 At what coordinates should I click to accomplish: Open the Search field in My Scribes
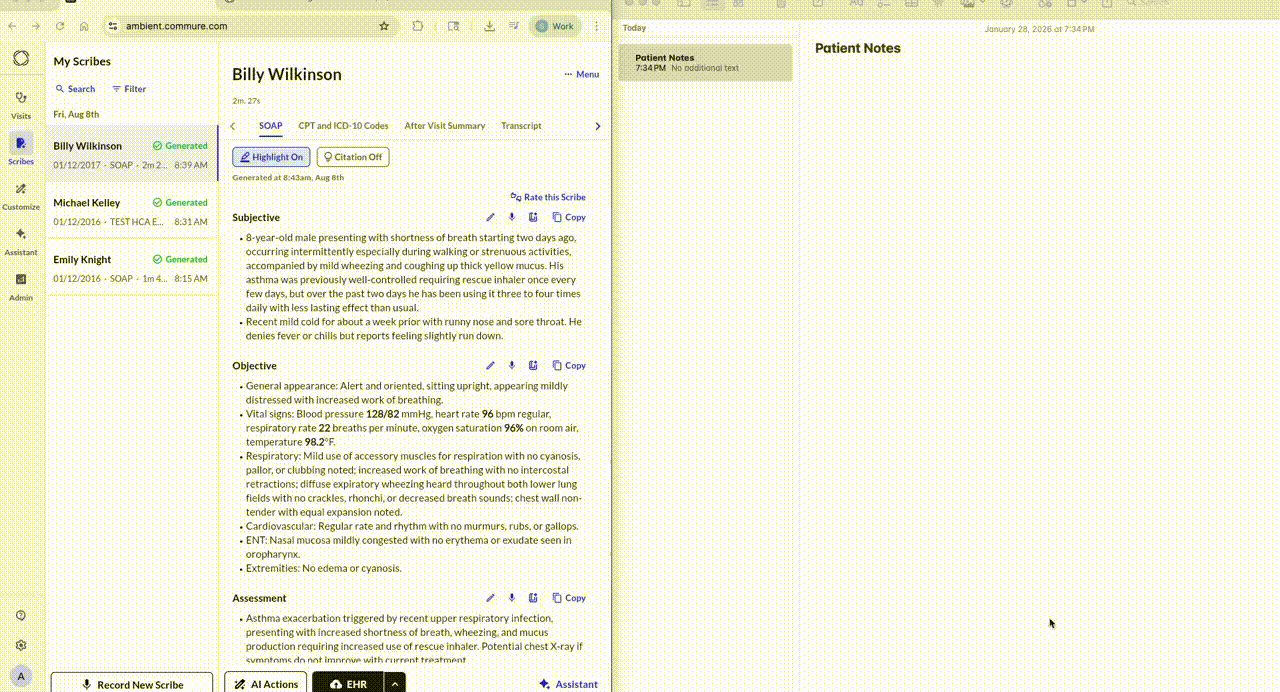[x=75, y=88]
